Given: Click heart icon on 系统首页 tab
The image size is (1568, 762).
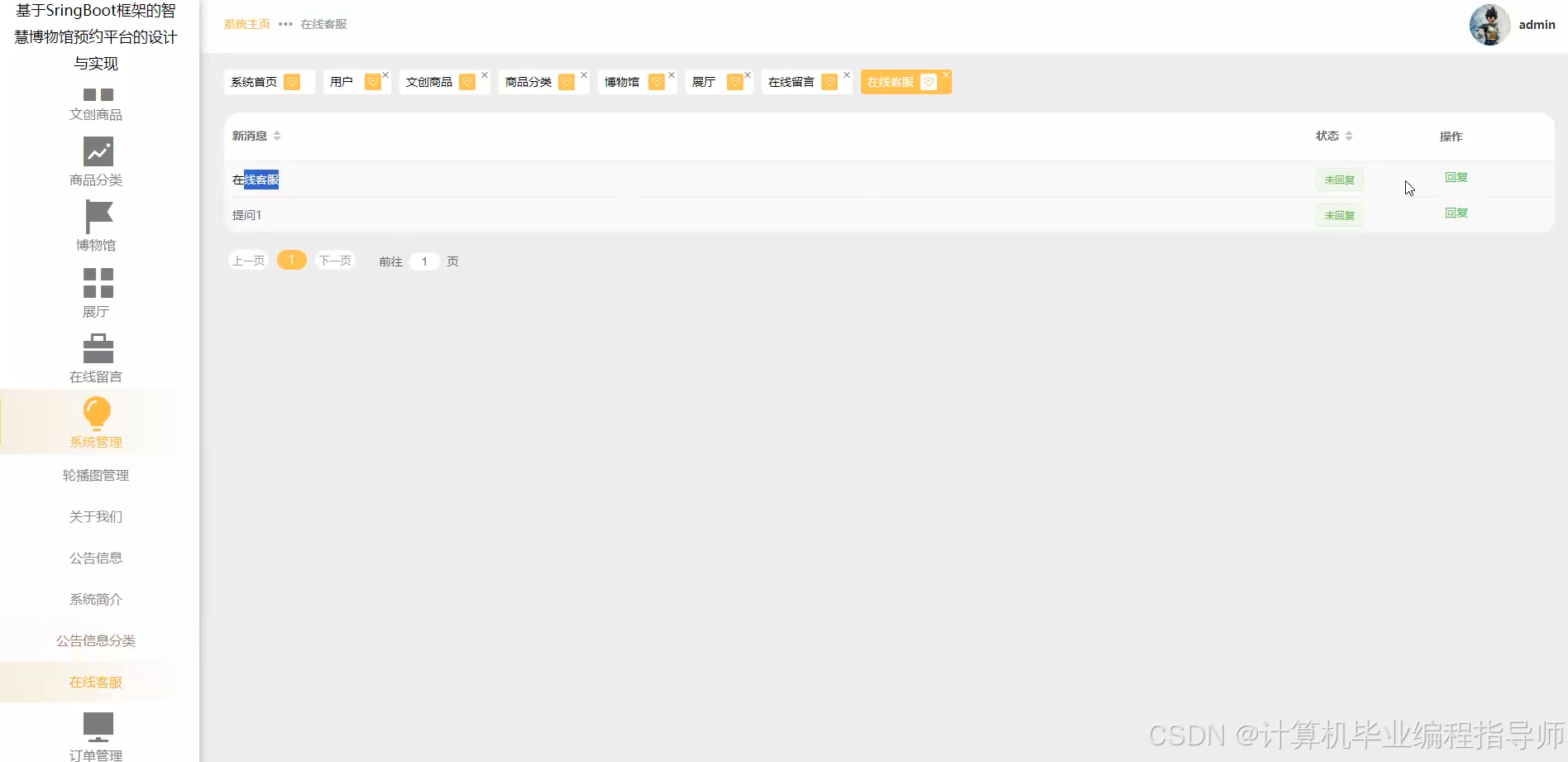Looking at the screenshot, I should coord(292,82).
